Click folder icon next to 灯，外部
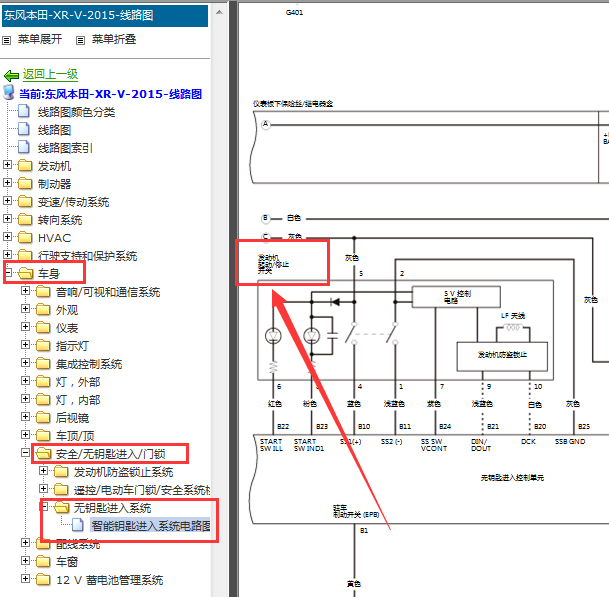The image size is (609, 597). pyautogui.click(x=43, y=381)
